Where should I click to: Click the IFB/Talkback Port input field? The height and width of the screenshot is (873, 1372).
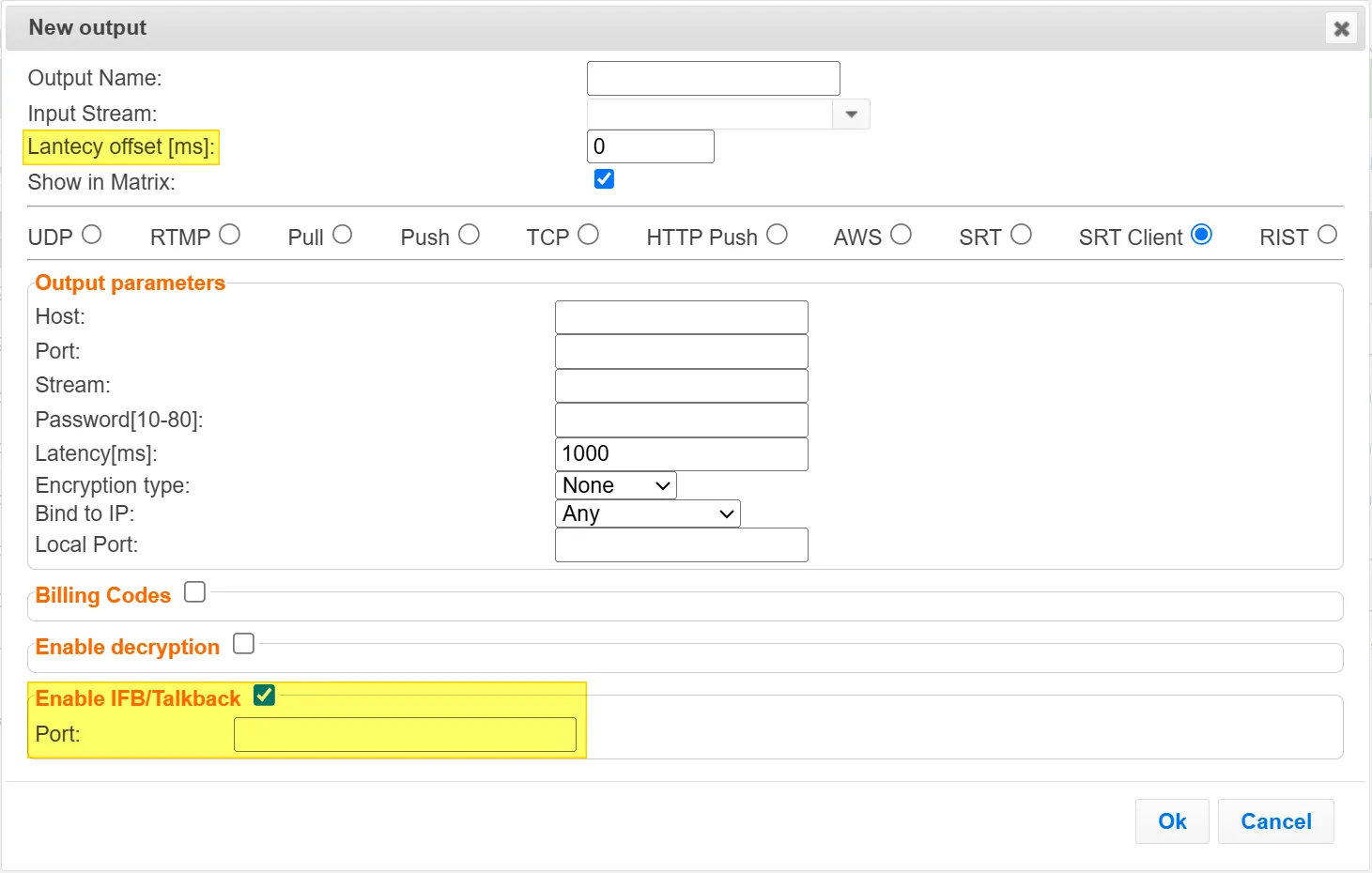point(405,734)
